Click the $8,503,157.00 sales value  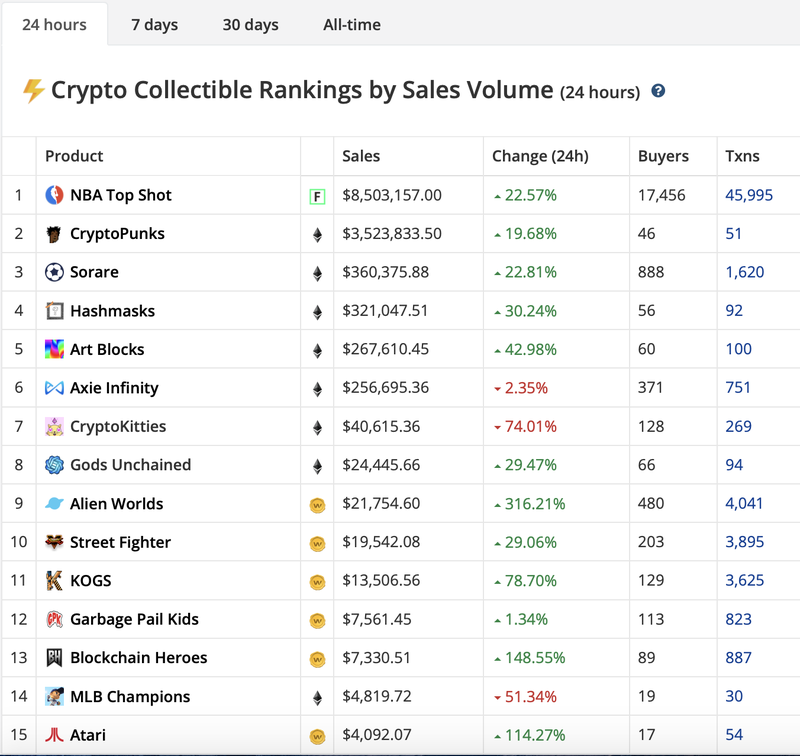(392, 195)
